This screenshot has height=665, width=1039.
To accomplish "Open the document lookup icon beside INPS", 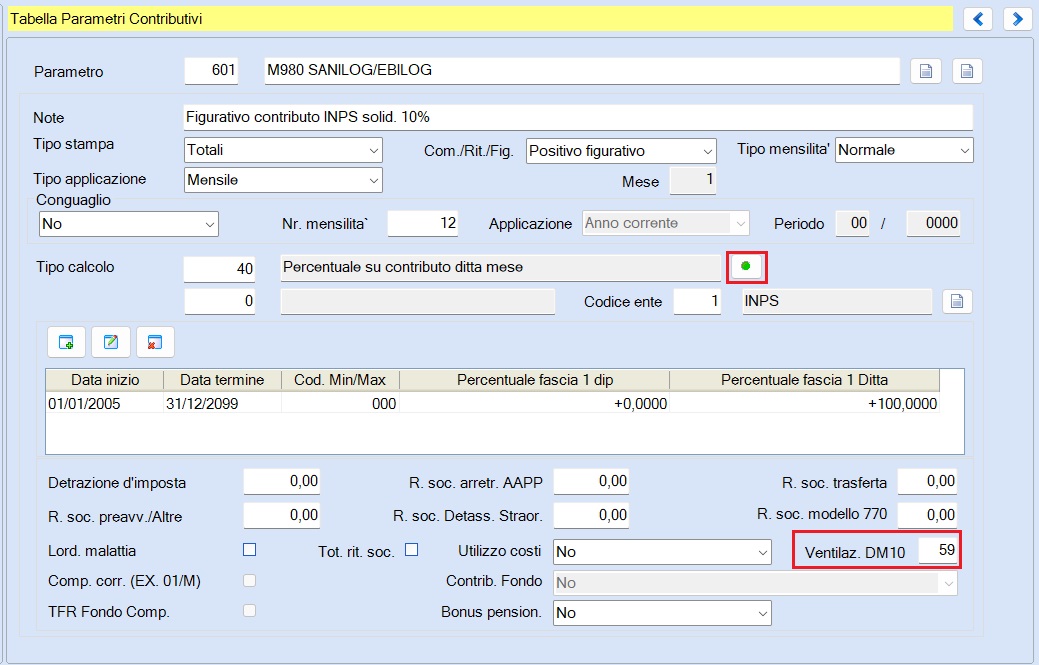I will [957, 301].
